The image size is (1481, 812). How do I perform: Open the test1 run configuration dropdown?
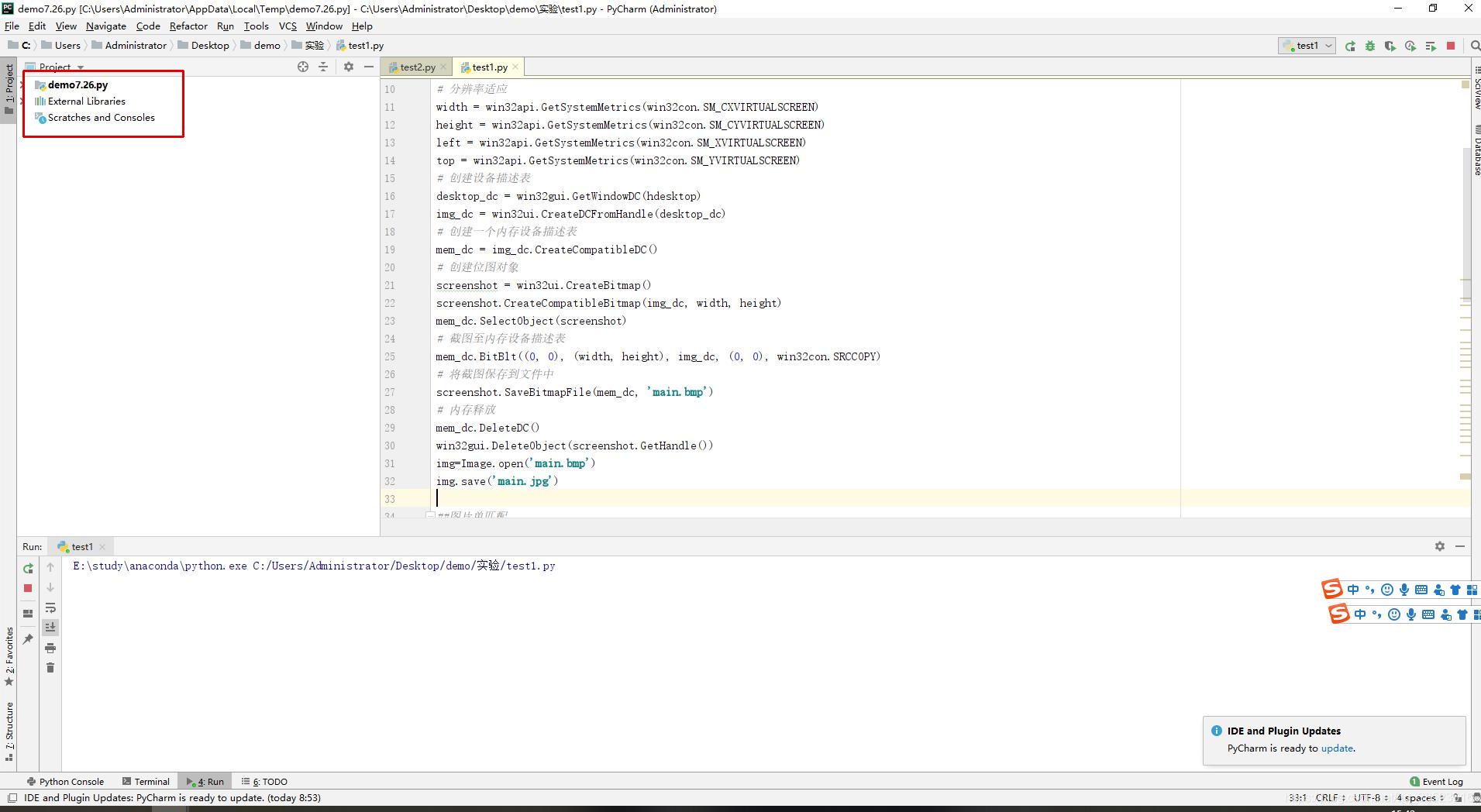pyautogui.click(x=1307, y=46)
